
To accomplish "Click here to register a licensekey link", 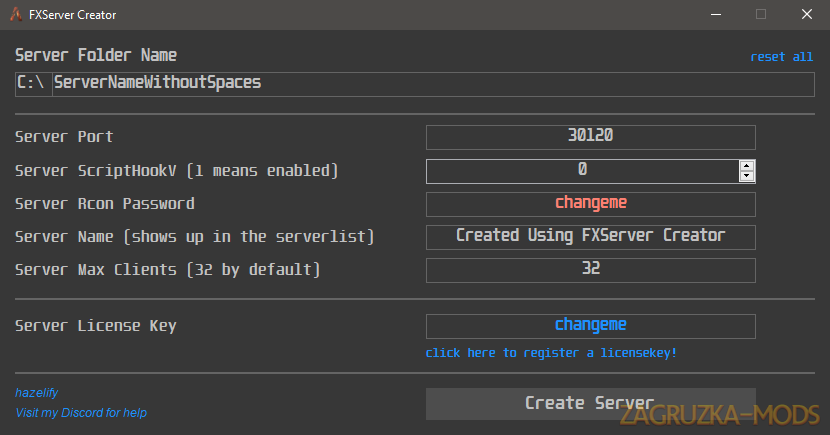I will (551, 353).
